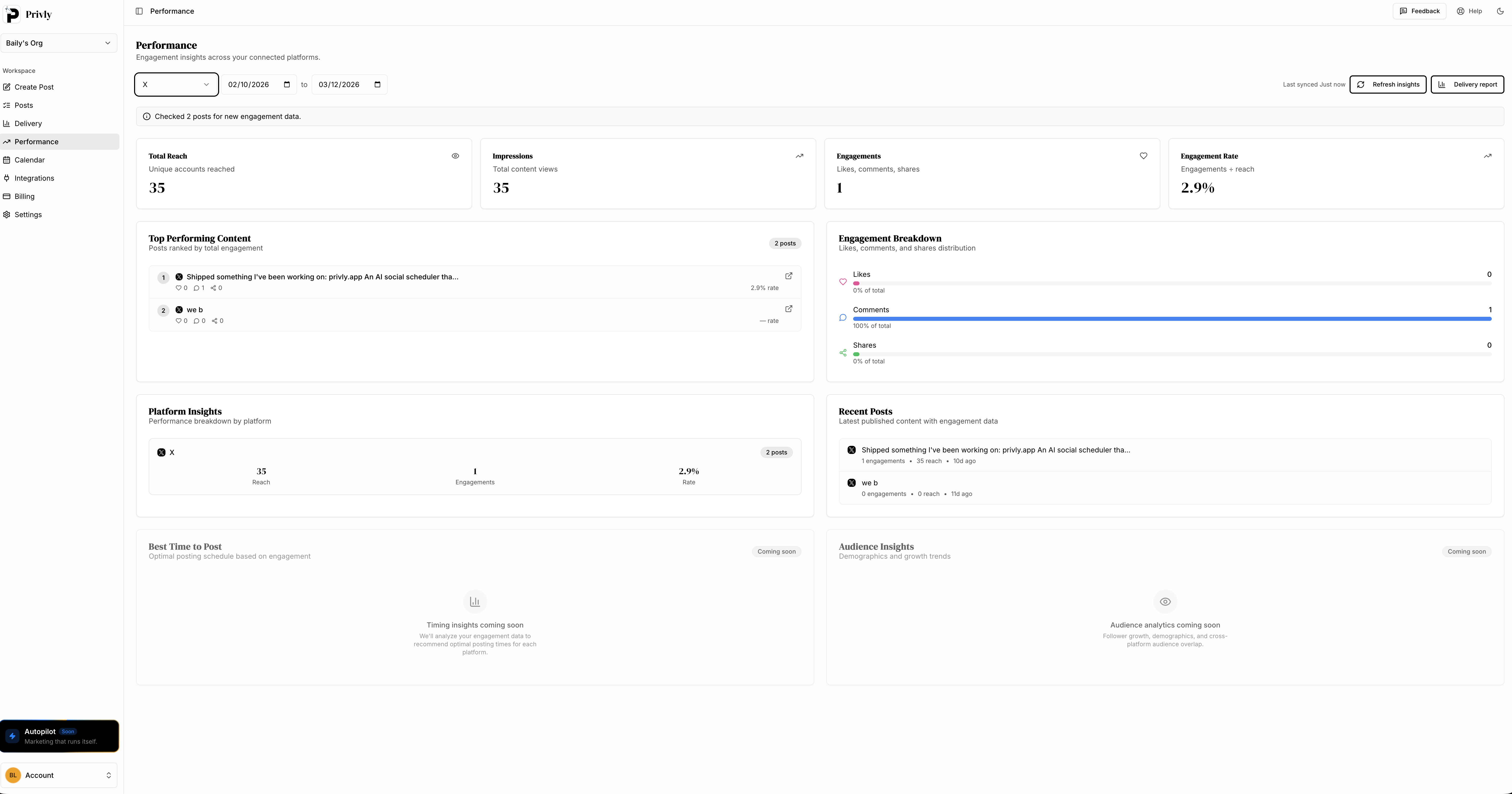Click the BL account avatar

pos(13,775)
